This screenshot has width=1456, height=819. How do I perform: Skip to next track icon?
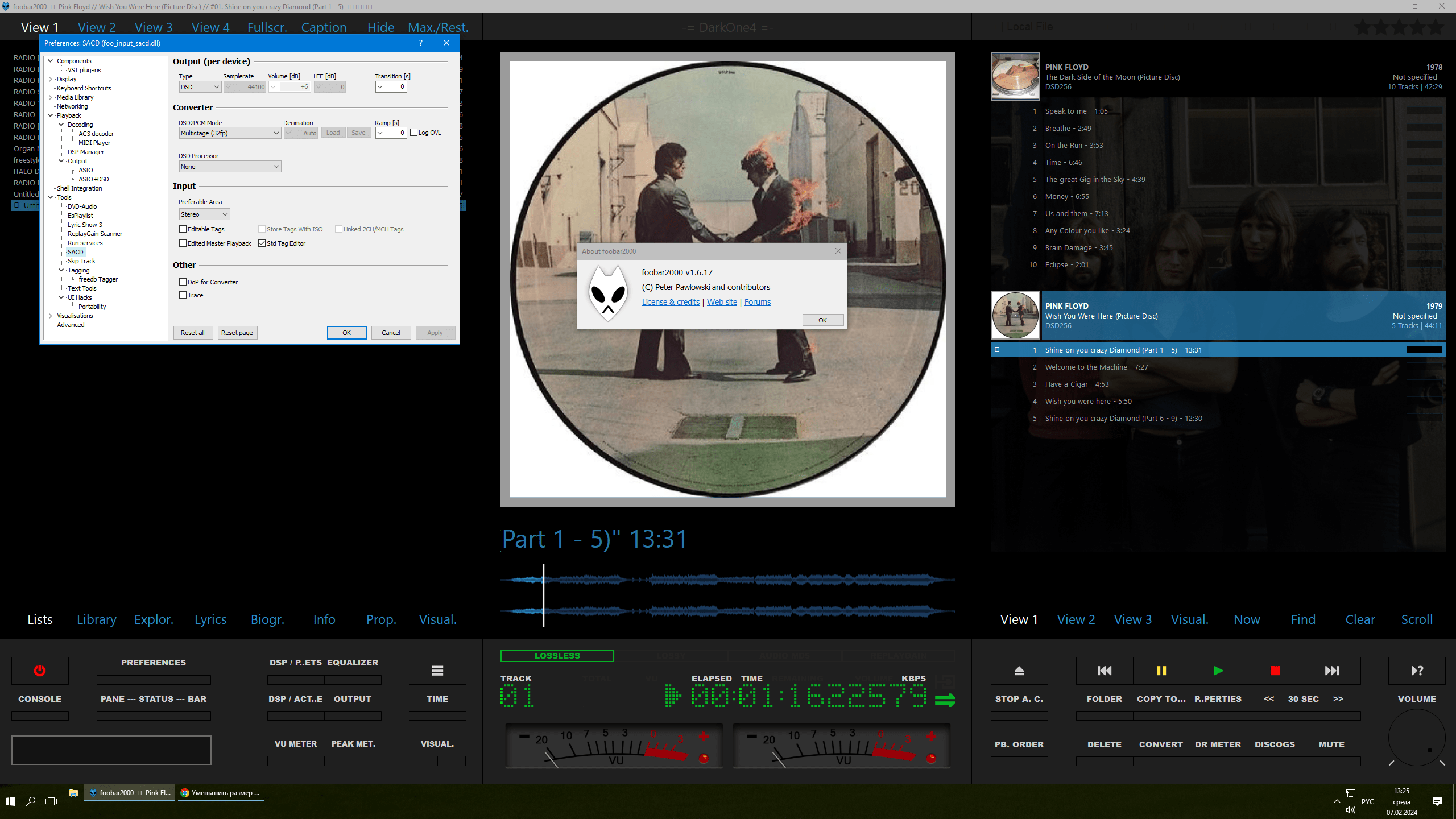pyautogui.click(x=1331, y=671)
